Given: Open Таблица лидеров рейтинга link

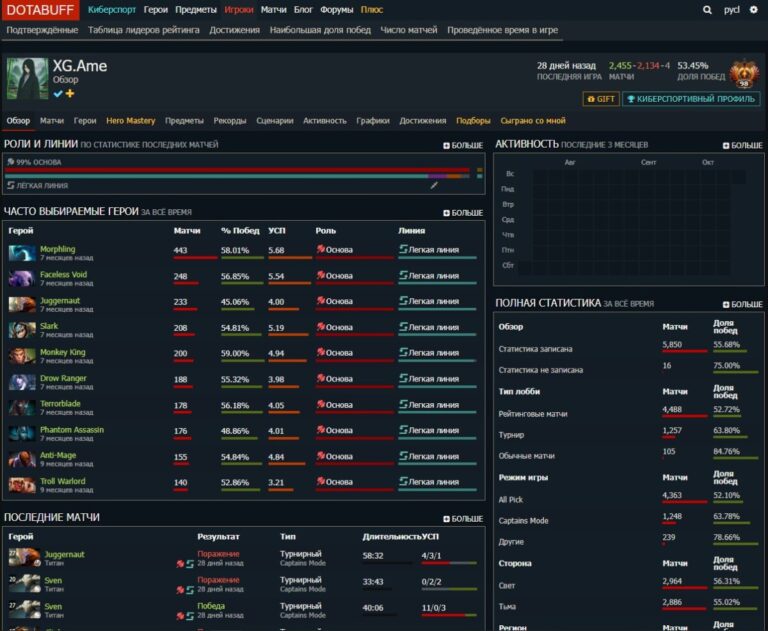Looking at the screenshot, I should [144, 30].
